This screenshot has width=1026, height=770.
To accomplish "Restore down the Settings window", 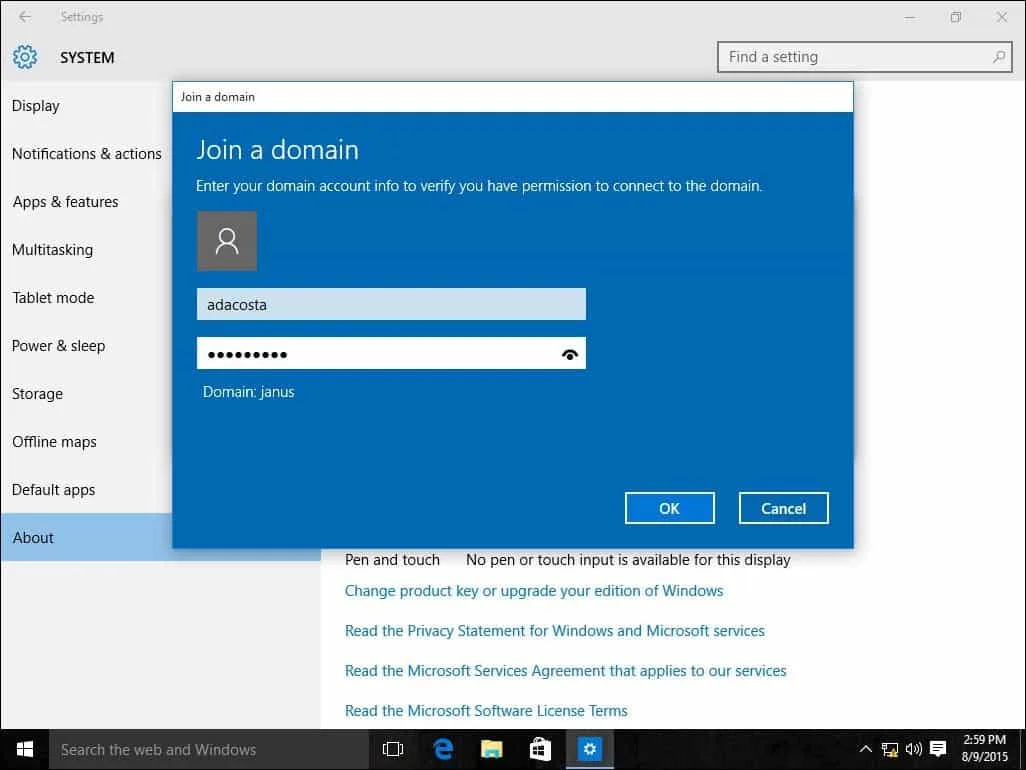I will pyautogui.click(x=955, y=17).
